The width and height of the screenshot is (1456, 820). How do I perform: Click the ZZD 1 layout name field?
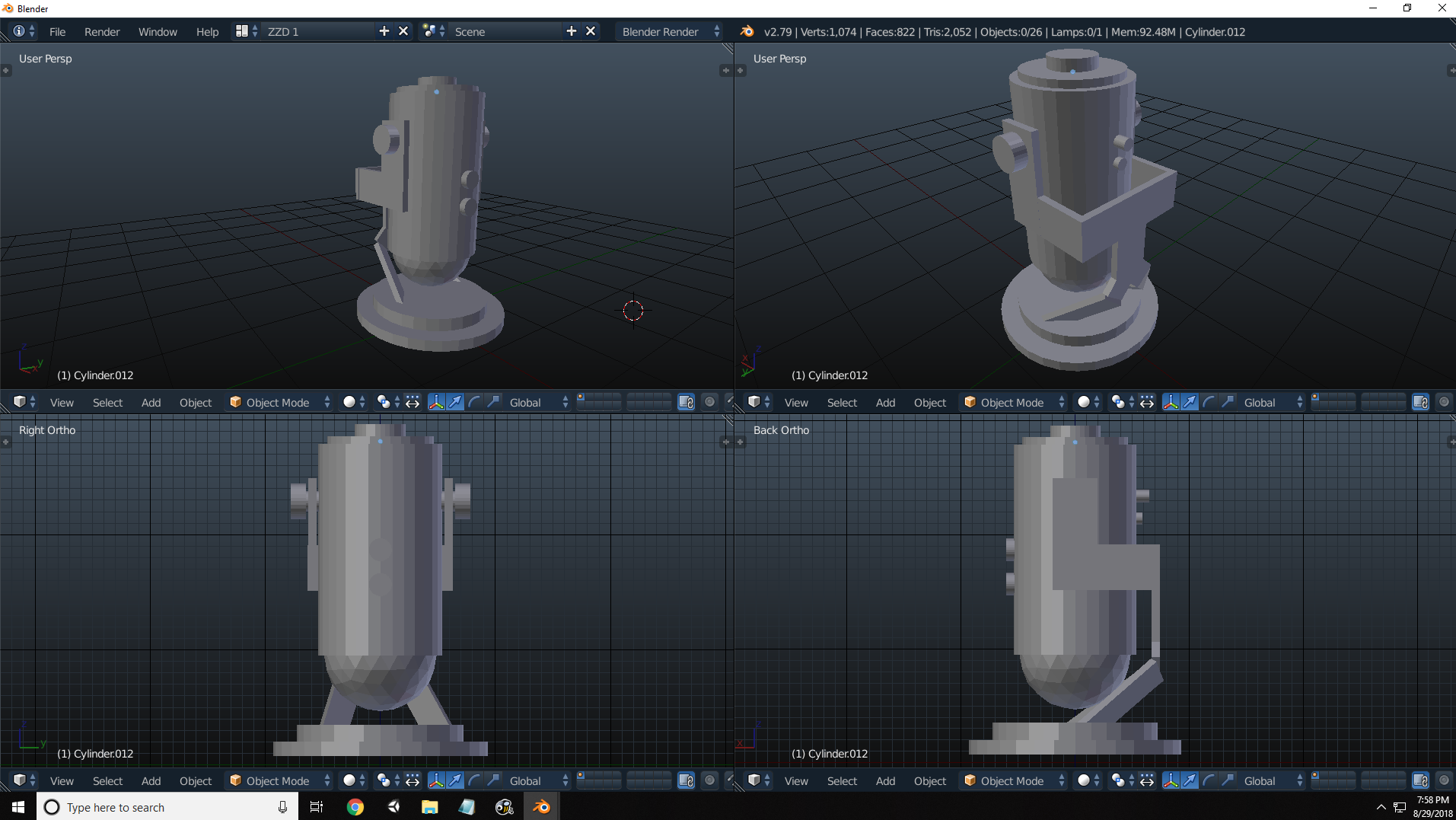(x=318, y=31)
